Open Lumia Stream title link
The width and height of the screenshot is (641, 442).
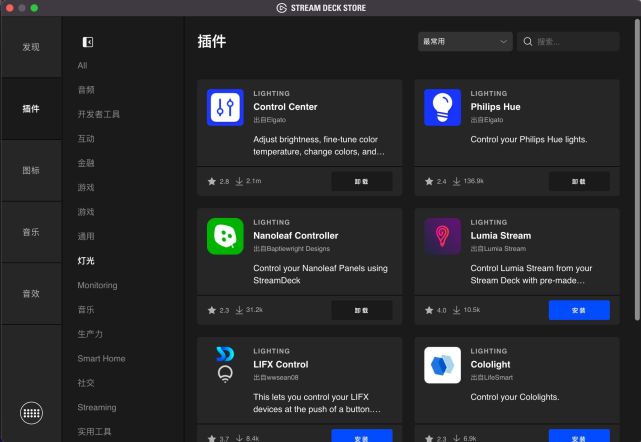(501, 236)
